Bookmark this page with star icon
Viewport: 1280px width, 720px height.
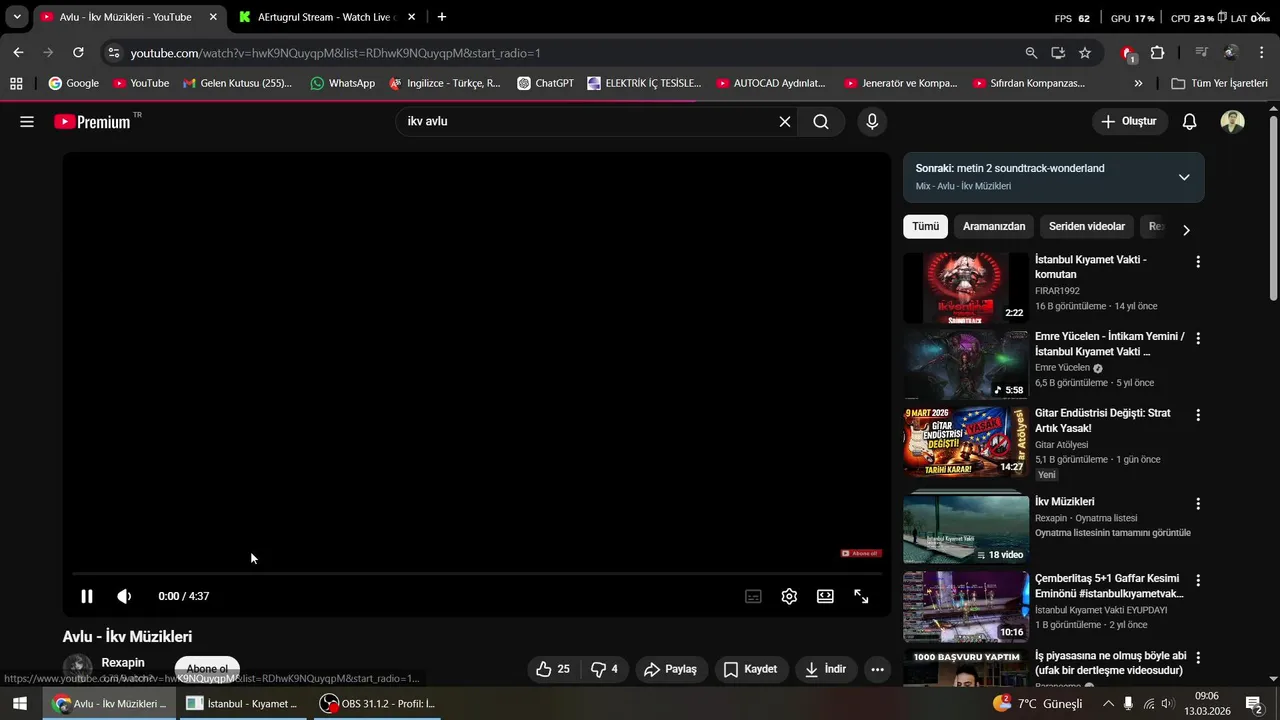[x=1085, y=53]
